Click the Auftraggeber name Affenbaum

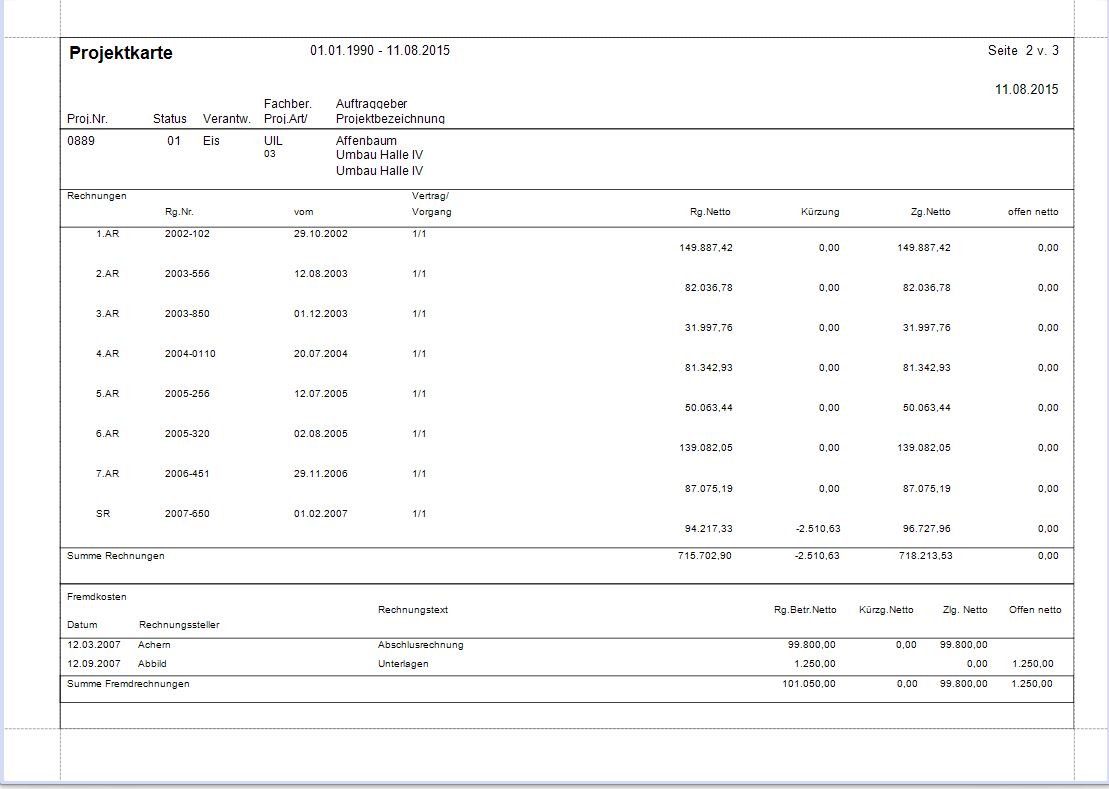click(366, 141)
